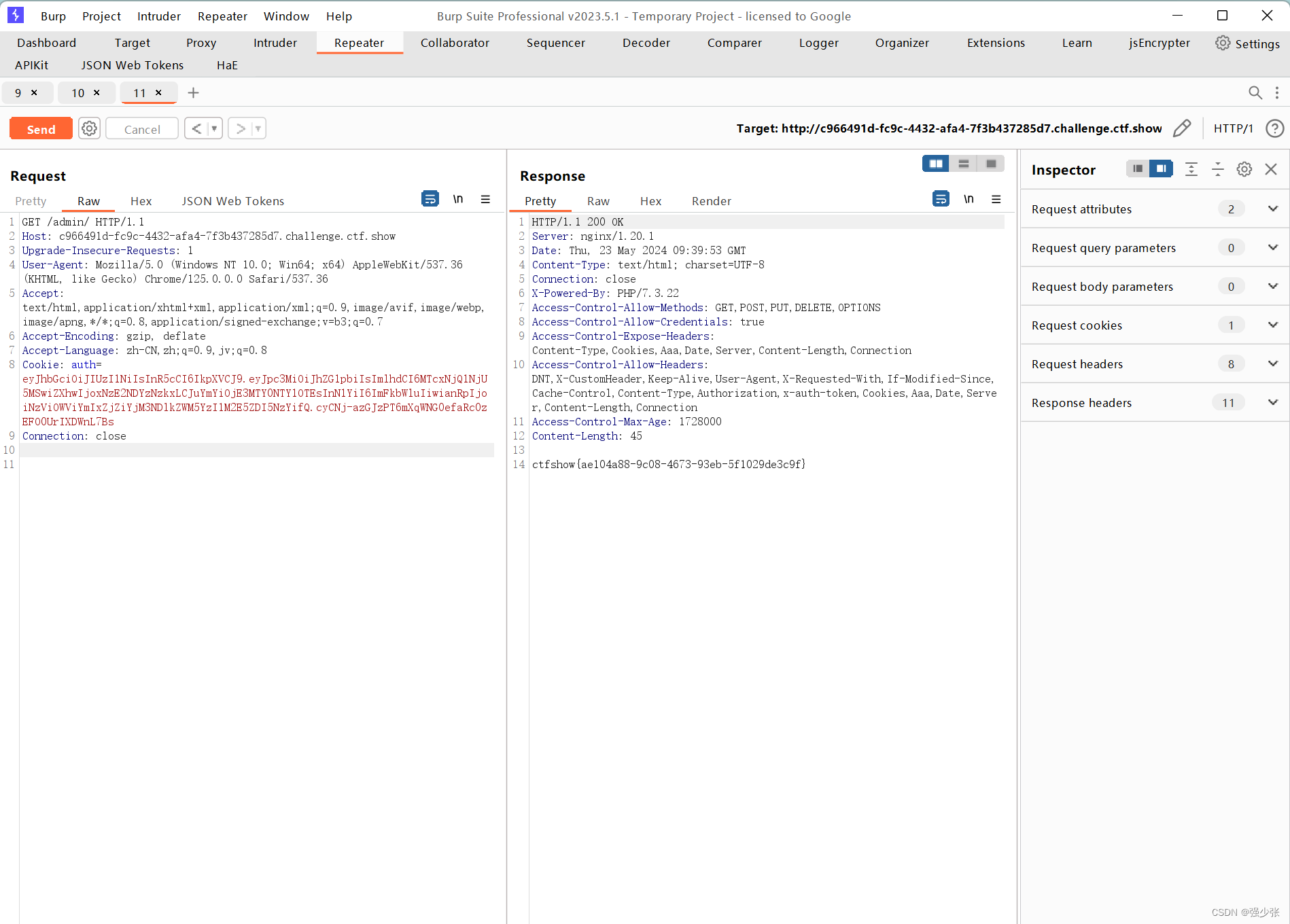The width and height of the screenshot is (1290, 924).
Task: Open the Collaborator tool tab
Action: pos(455,43)
